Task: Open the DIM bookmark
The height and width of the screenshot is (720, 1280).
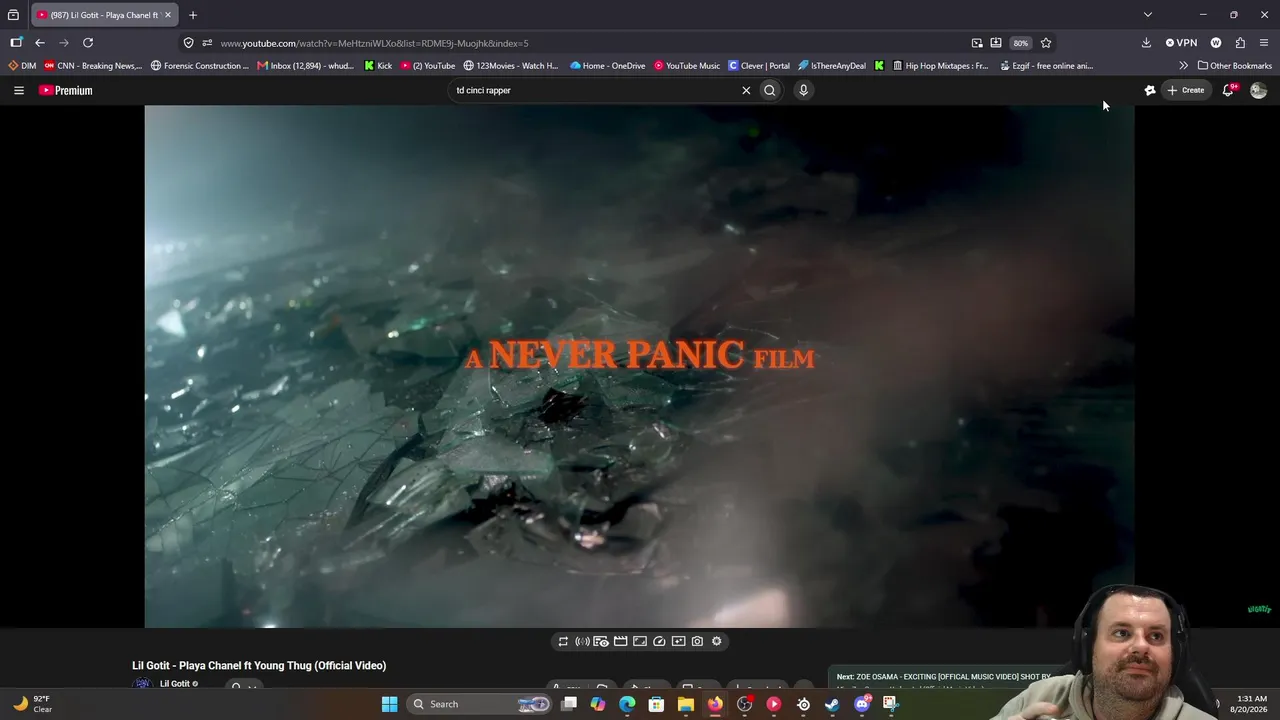Action: 22,66
